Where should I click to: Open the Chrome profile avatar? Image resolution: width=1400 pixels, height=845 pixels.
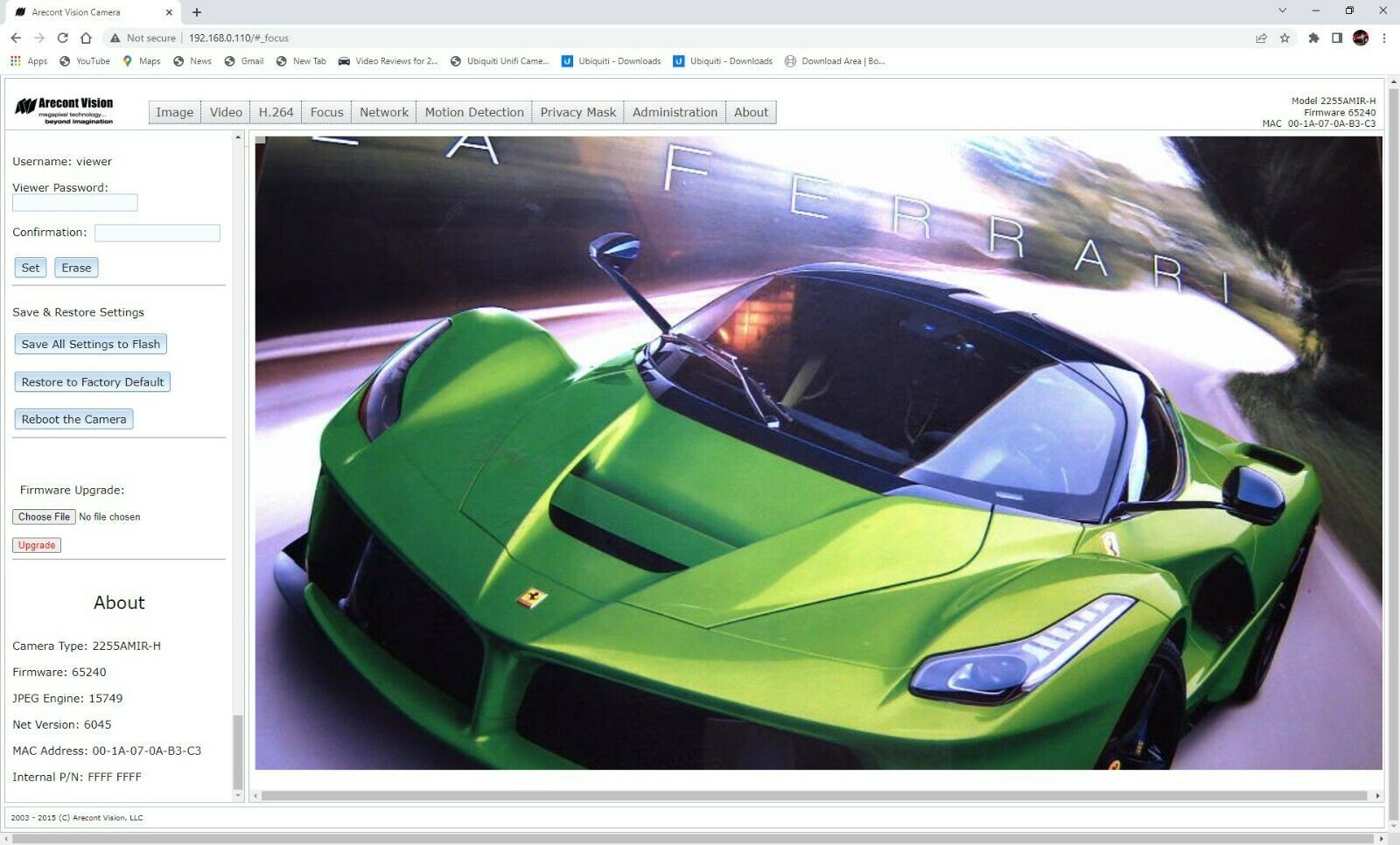1361,38
